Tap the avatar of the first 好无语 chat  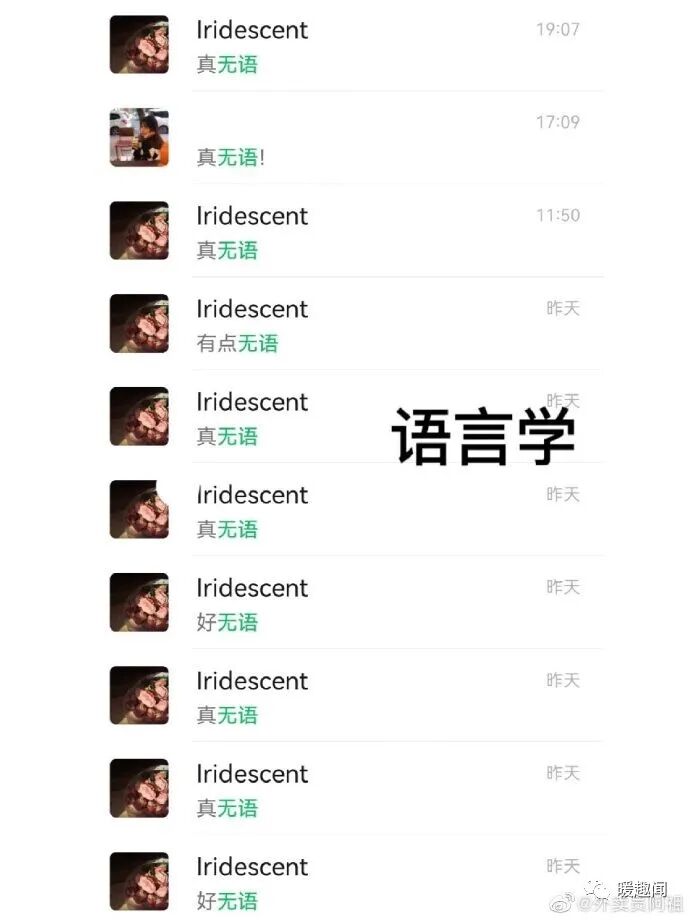coord(139,602)
